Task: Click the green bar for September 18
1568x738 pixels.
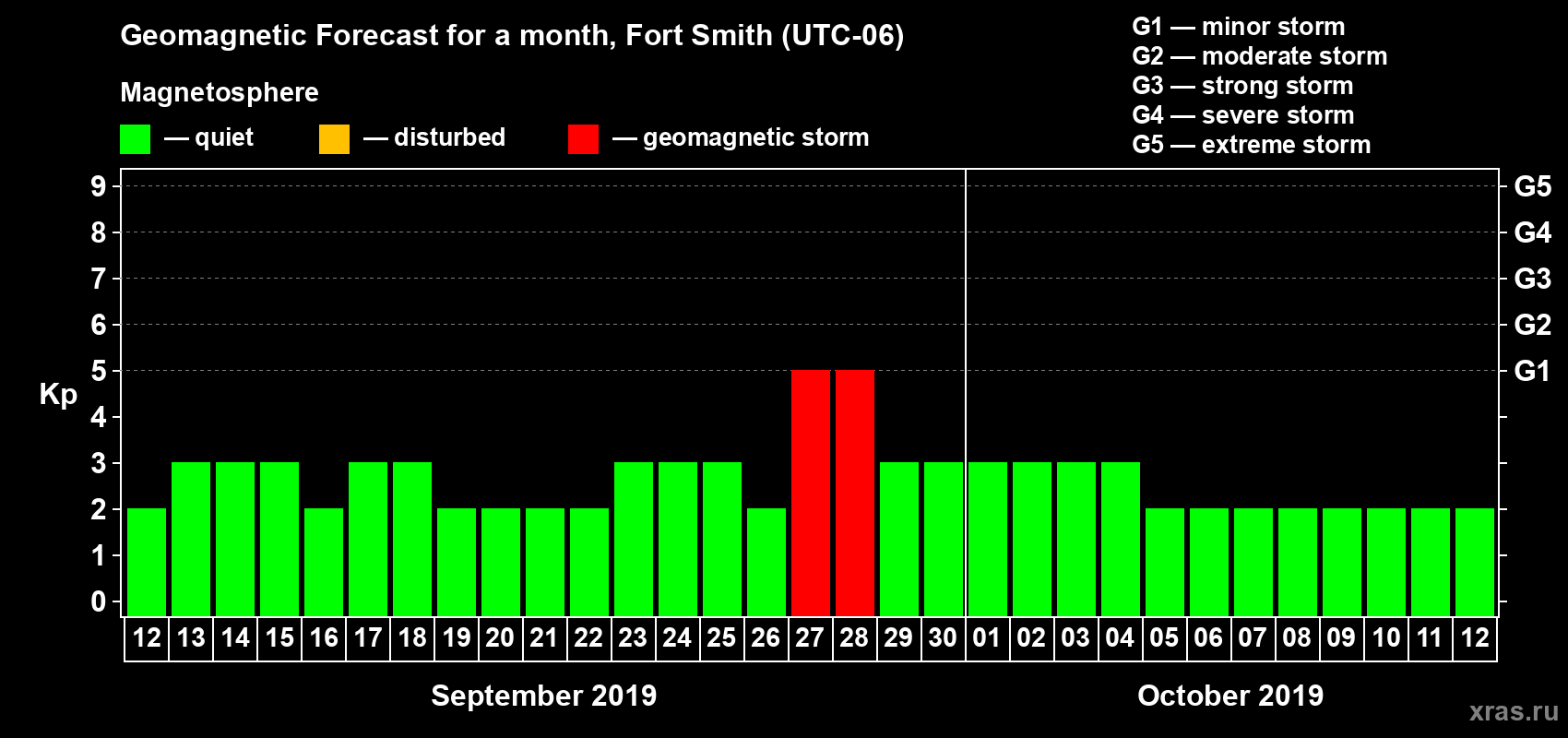Action: (412, 539)
